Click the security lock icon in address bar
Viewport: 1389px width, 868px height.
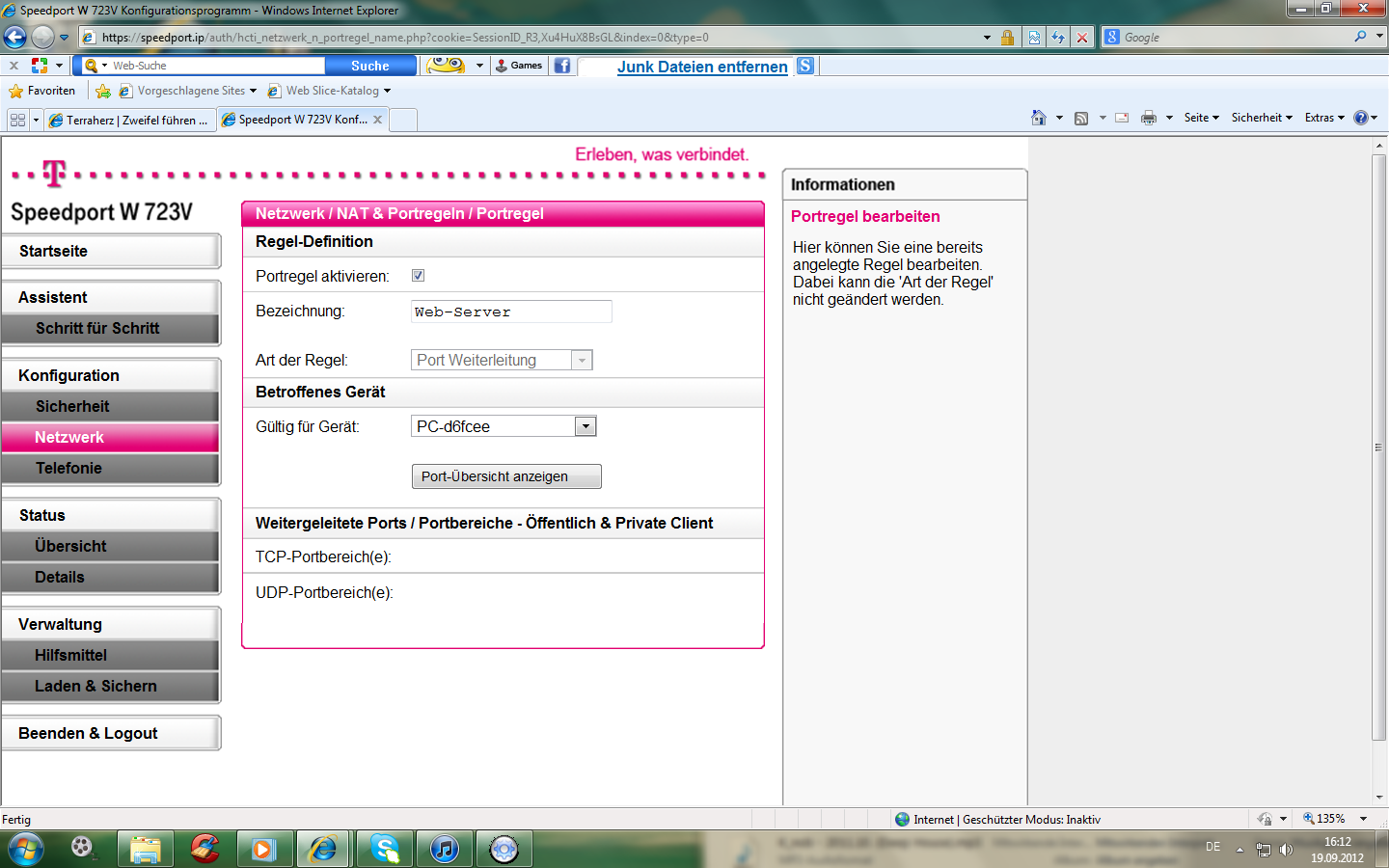click(1007, 38)
